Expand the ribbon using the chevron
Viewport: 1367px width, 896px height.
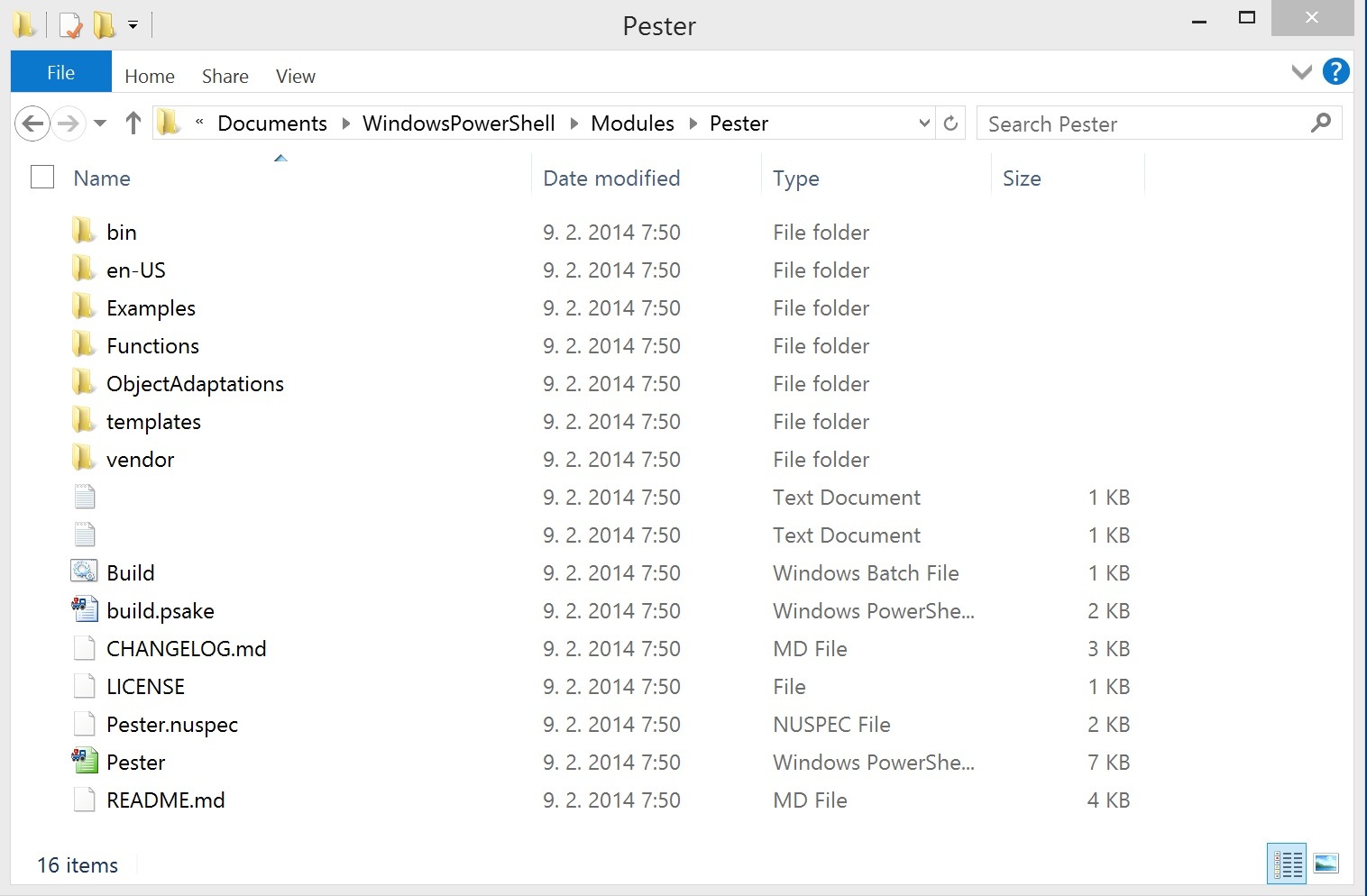point(1301,72)
